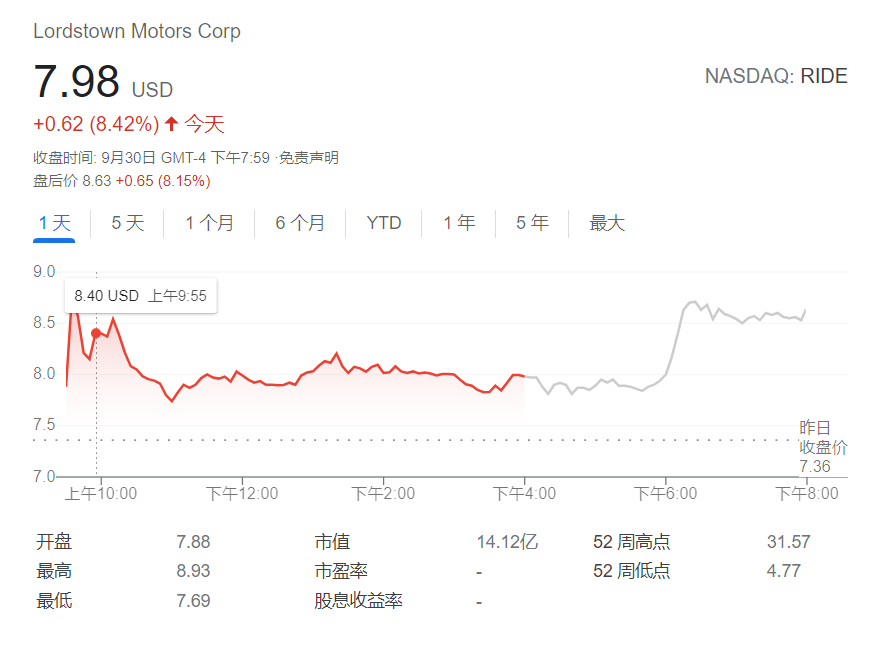The image size is (895, 645).
Task: Click the 市值 14.12亿 value
Action: pos(507,542)
